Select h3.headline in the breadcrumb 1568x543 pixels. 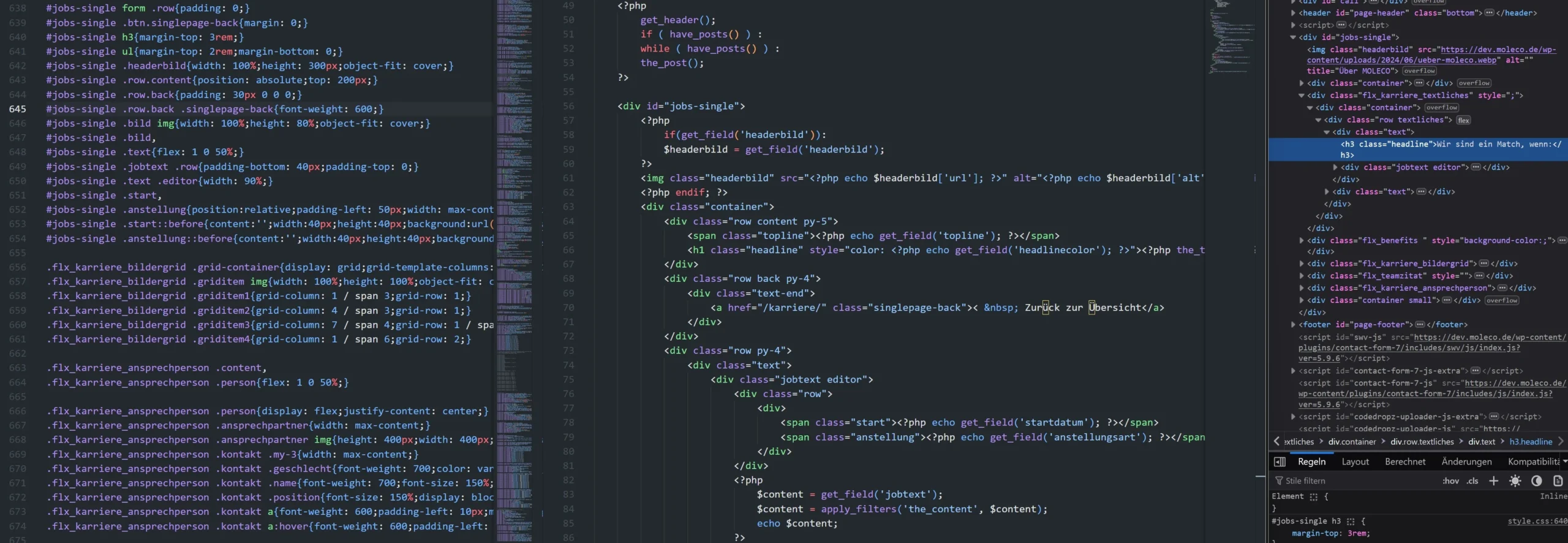(x=1531, y=442)
